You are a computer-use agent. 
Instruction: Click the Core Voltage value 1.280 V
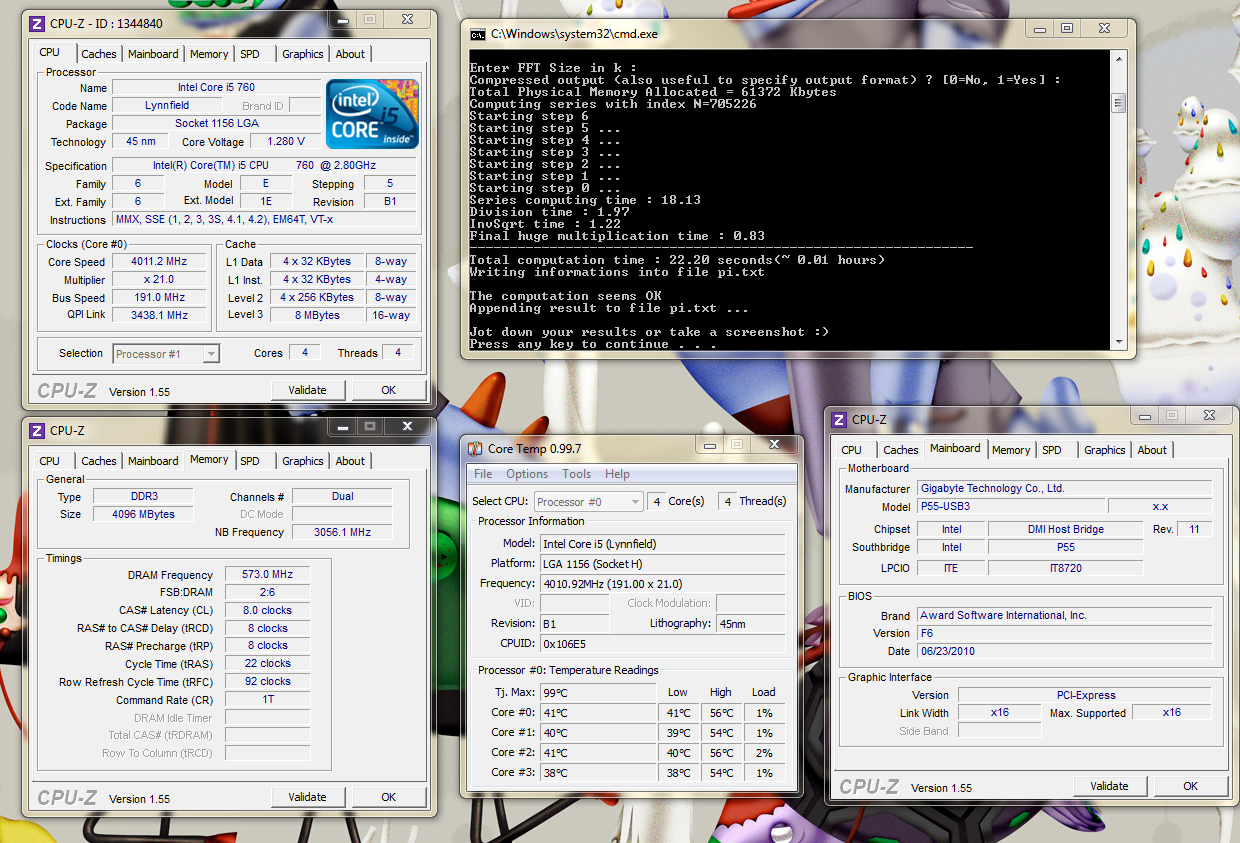(x=286, y=142)
